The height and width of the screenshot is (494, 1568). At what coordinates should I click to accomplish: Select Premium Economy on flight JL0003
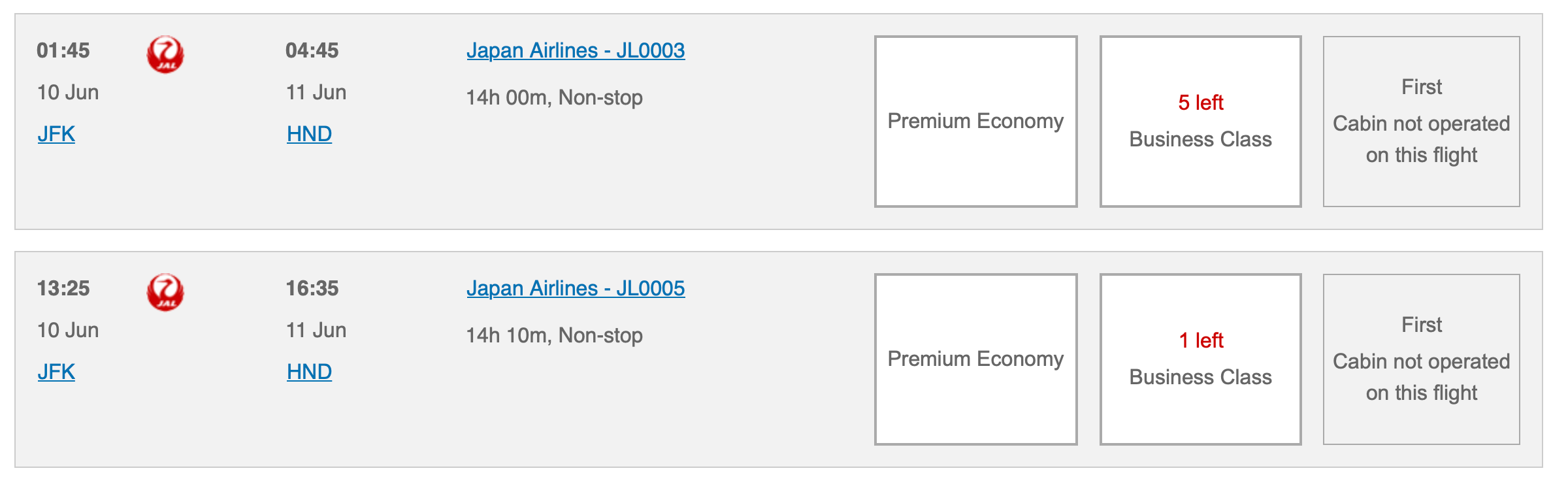tap(975, 121)
